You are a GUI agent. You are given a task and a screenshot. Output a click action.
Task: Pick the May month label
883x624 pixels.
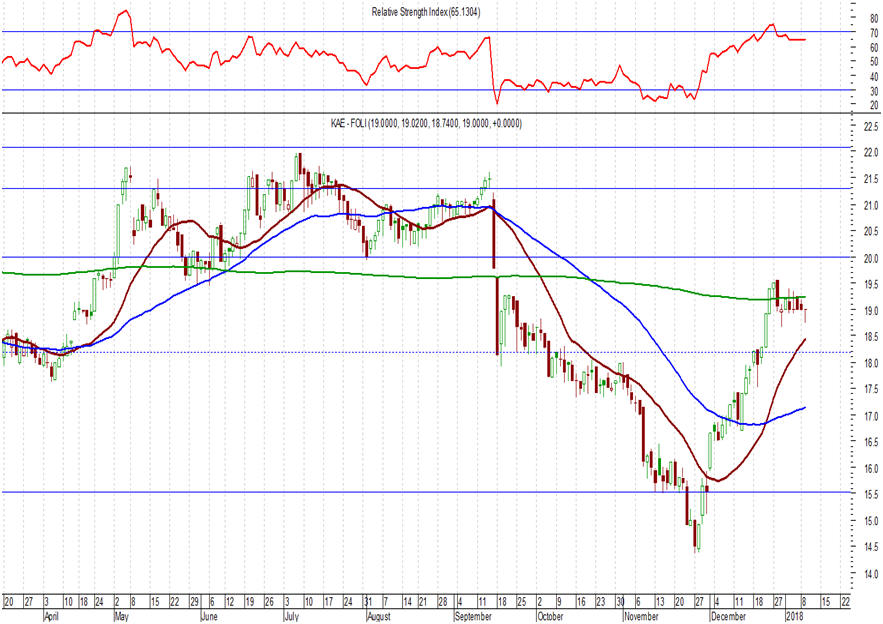122,617
